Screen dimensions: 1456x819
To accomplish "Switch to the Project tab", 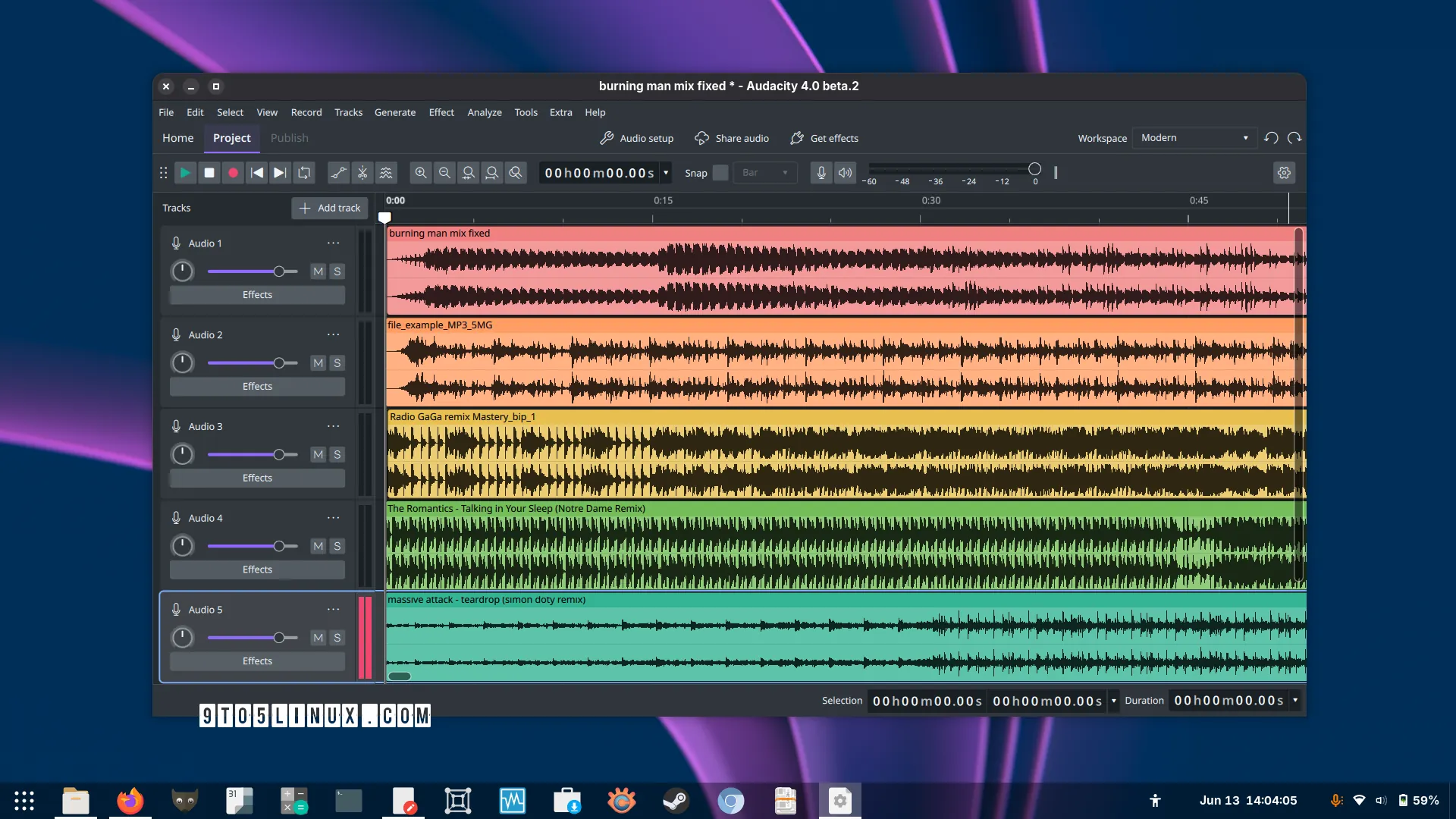I will tap(232, 138).
